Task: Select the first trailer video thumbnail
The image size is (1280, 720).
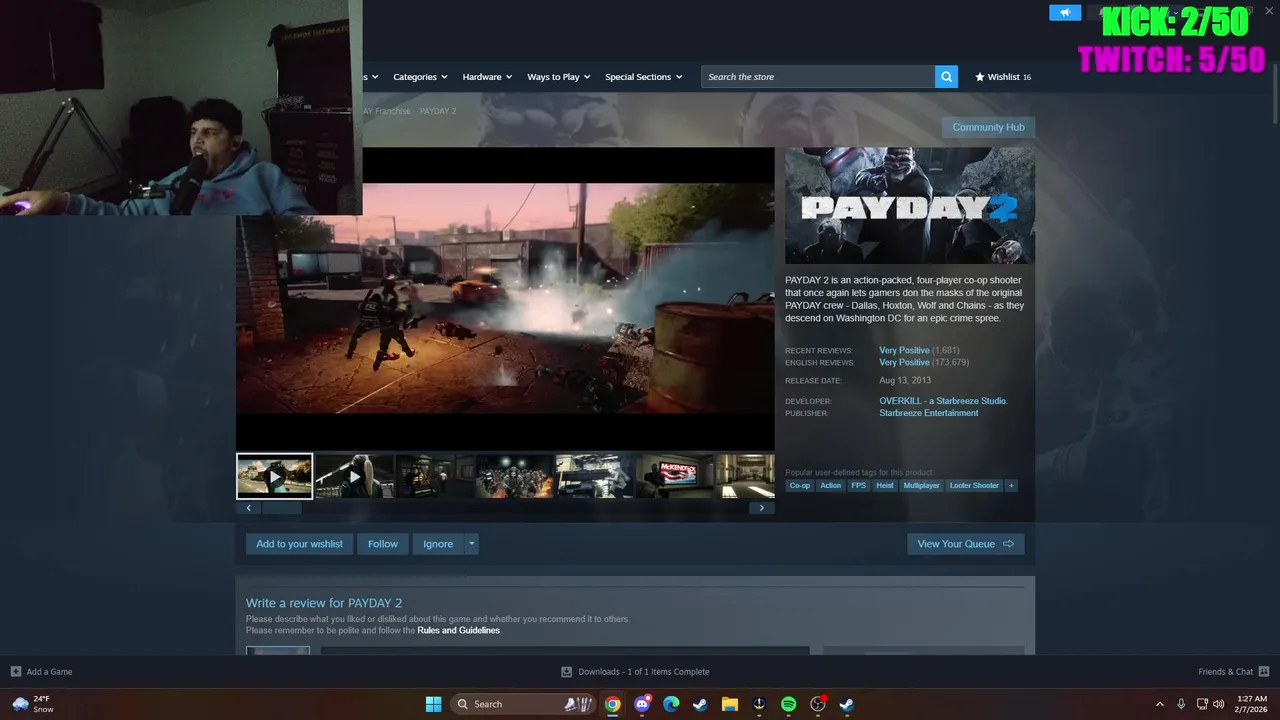Action: (x=275, y=476)
